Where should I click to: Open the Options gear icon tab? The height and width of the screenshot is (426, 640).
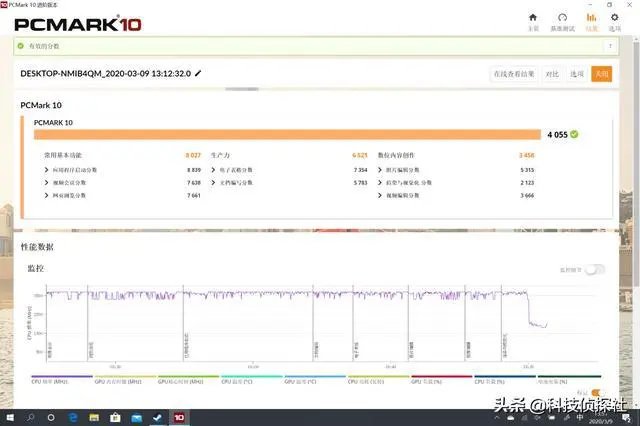tap(614, 18)
